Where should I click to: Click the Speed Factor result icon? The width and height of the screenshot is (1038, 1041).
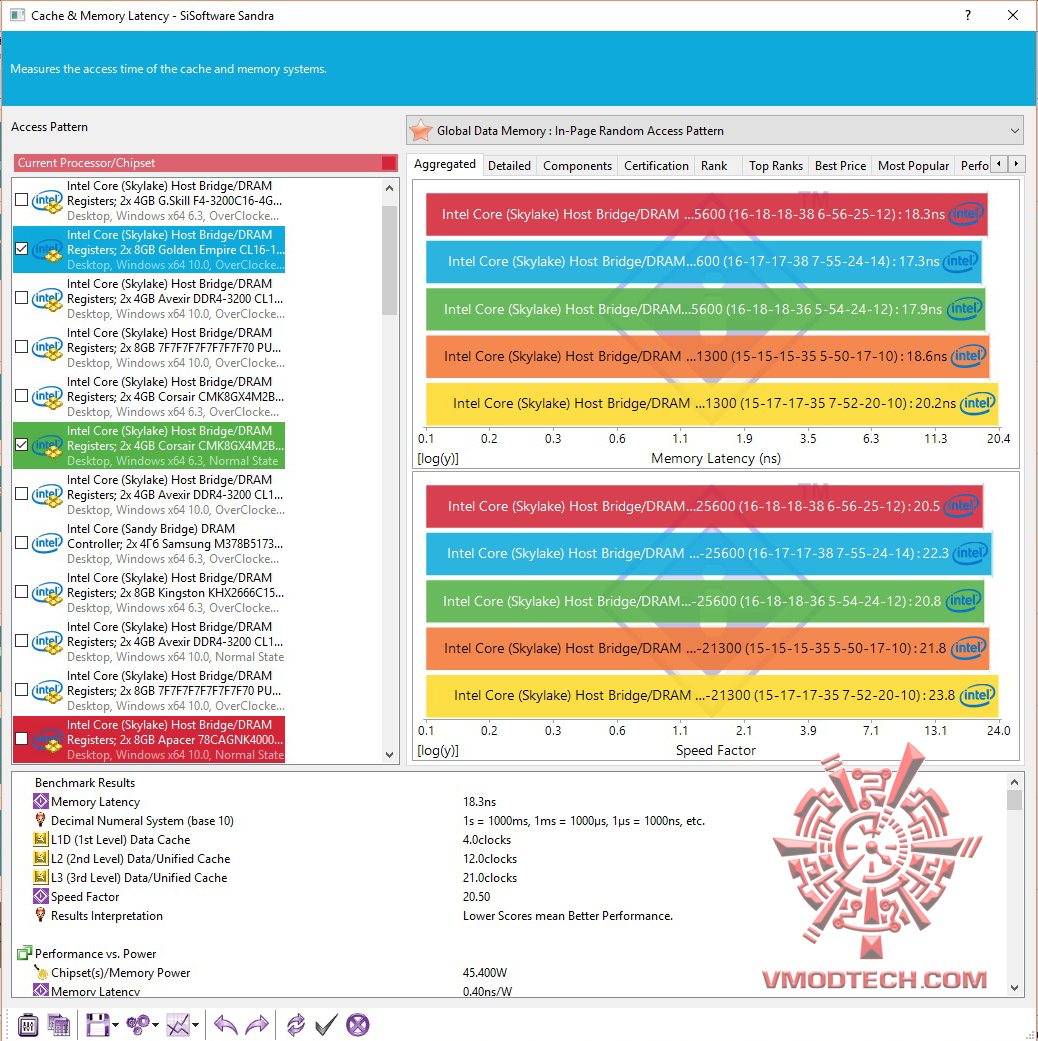pos(41,896)
